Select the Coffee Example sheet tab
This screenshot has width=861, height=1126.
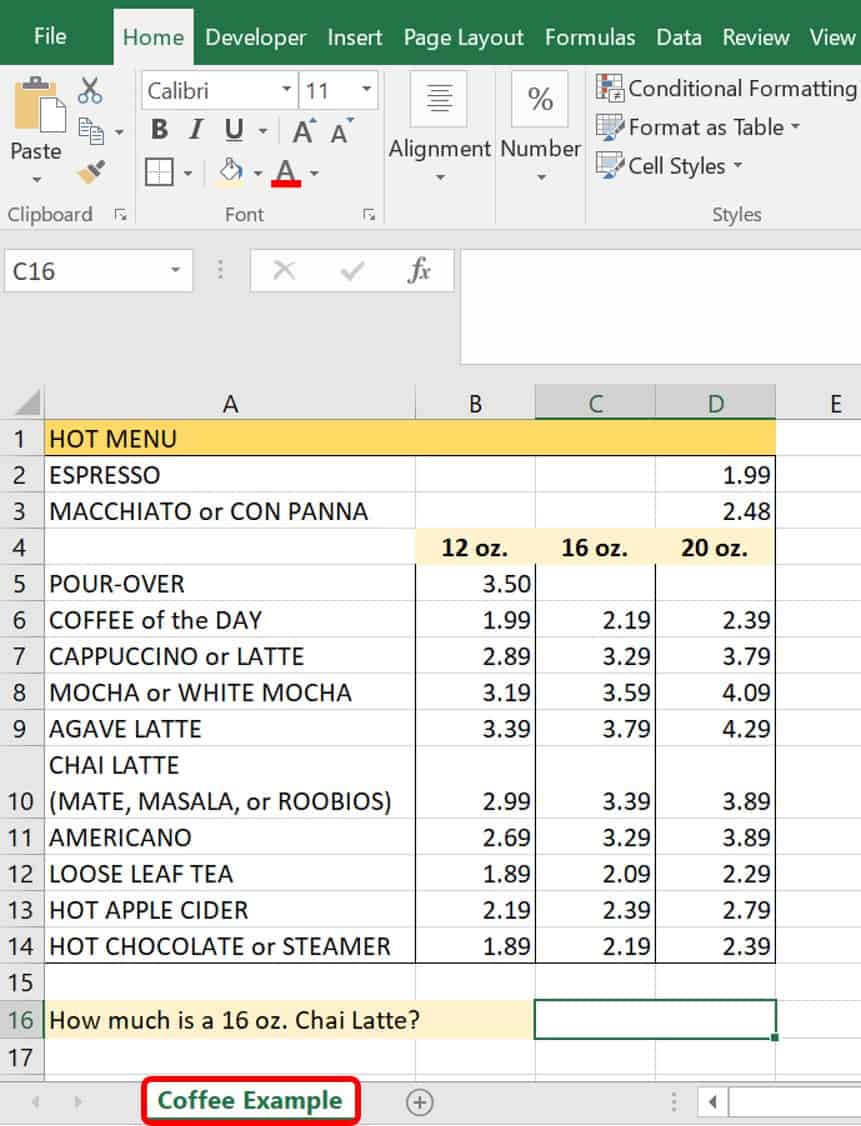(251, 1101)
